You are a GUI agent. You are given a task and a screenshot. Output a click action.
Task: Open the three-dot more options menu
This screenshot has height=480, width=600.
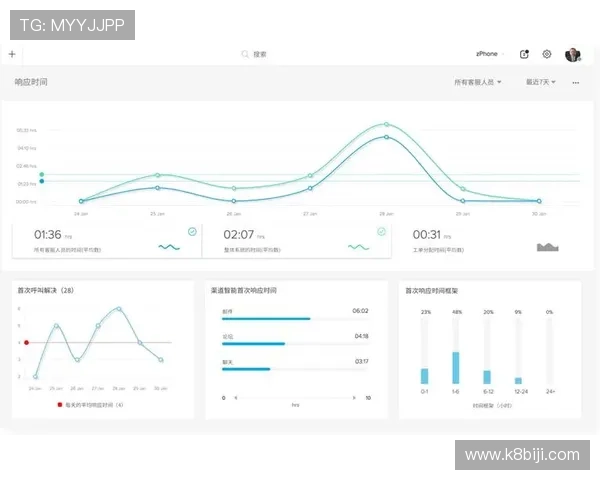[575, 83]
